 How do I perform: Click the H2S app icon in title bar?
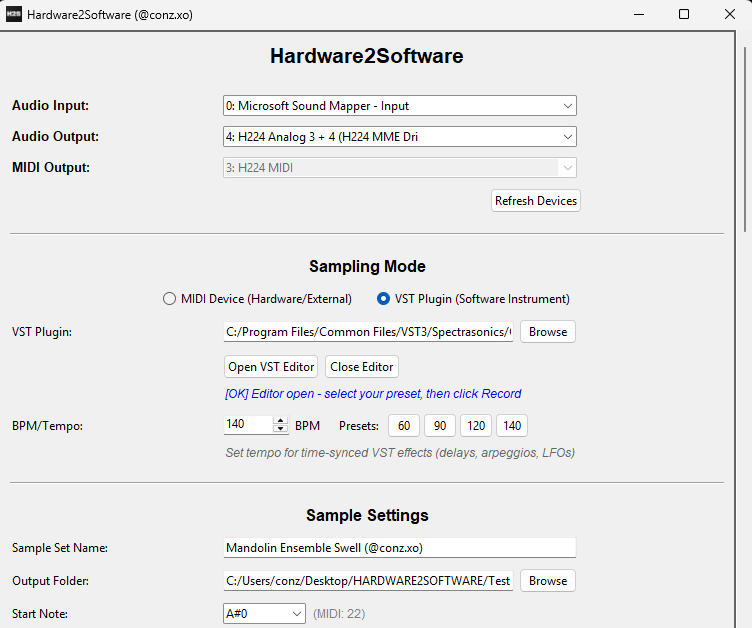(13, 14)
